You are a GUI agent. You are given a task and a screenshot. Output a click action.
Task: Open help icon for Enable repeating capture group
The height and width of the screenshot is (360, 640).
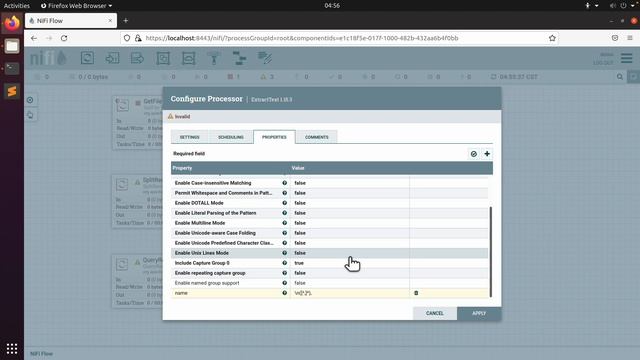click(284, 273)
